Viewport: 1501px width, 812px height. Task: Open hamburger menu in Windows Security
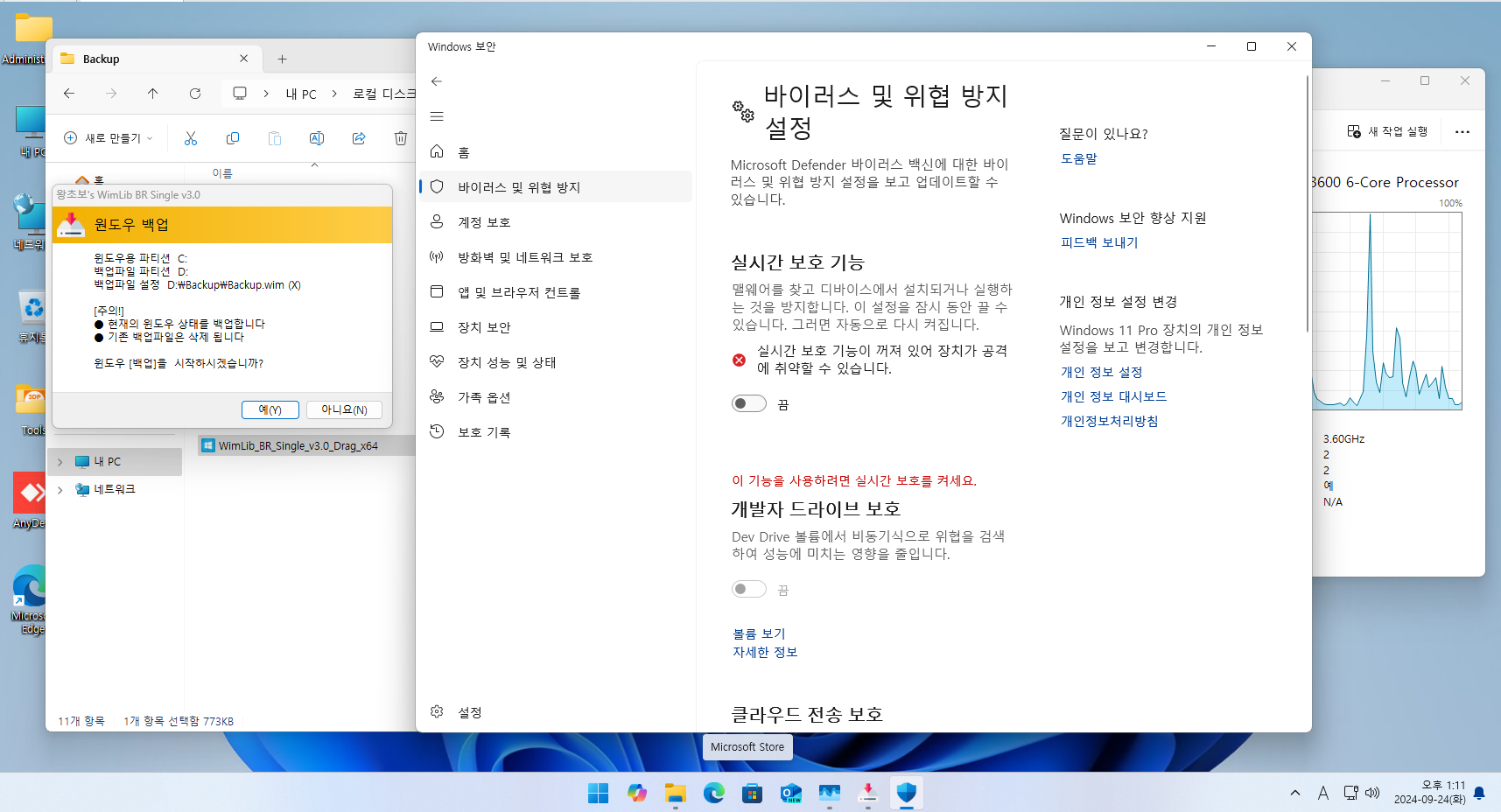coord(437,116)
